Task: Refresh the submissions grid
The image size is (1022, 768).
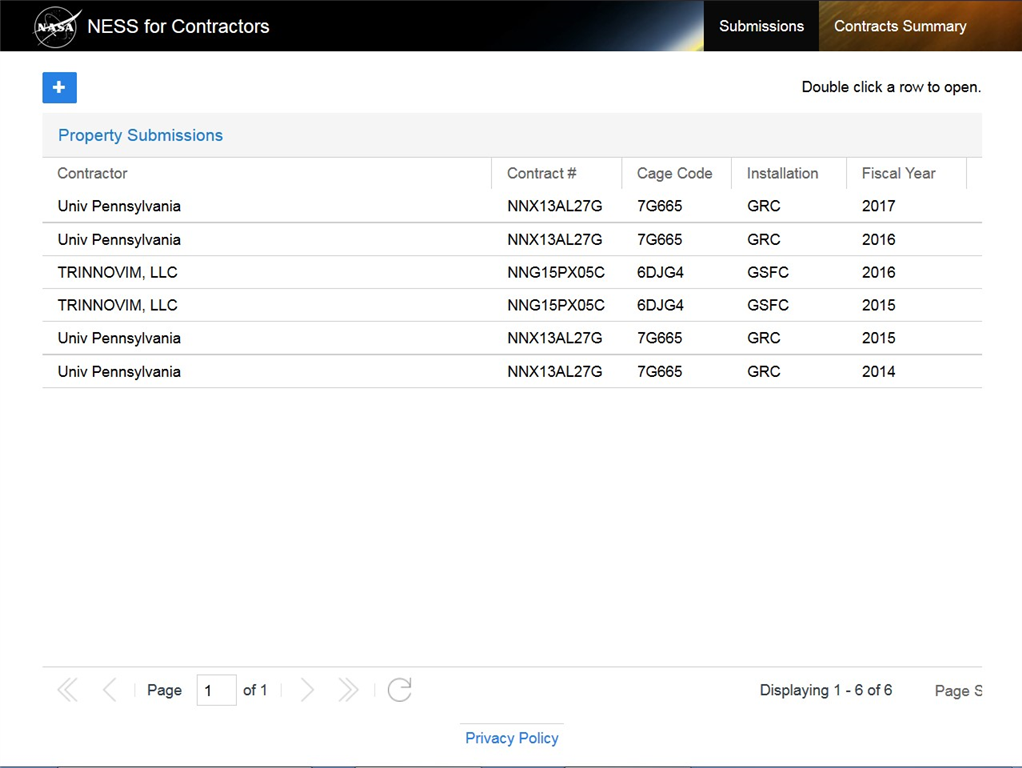Action: (399, 690)
